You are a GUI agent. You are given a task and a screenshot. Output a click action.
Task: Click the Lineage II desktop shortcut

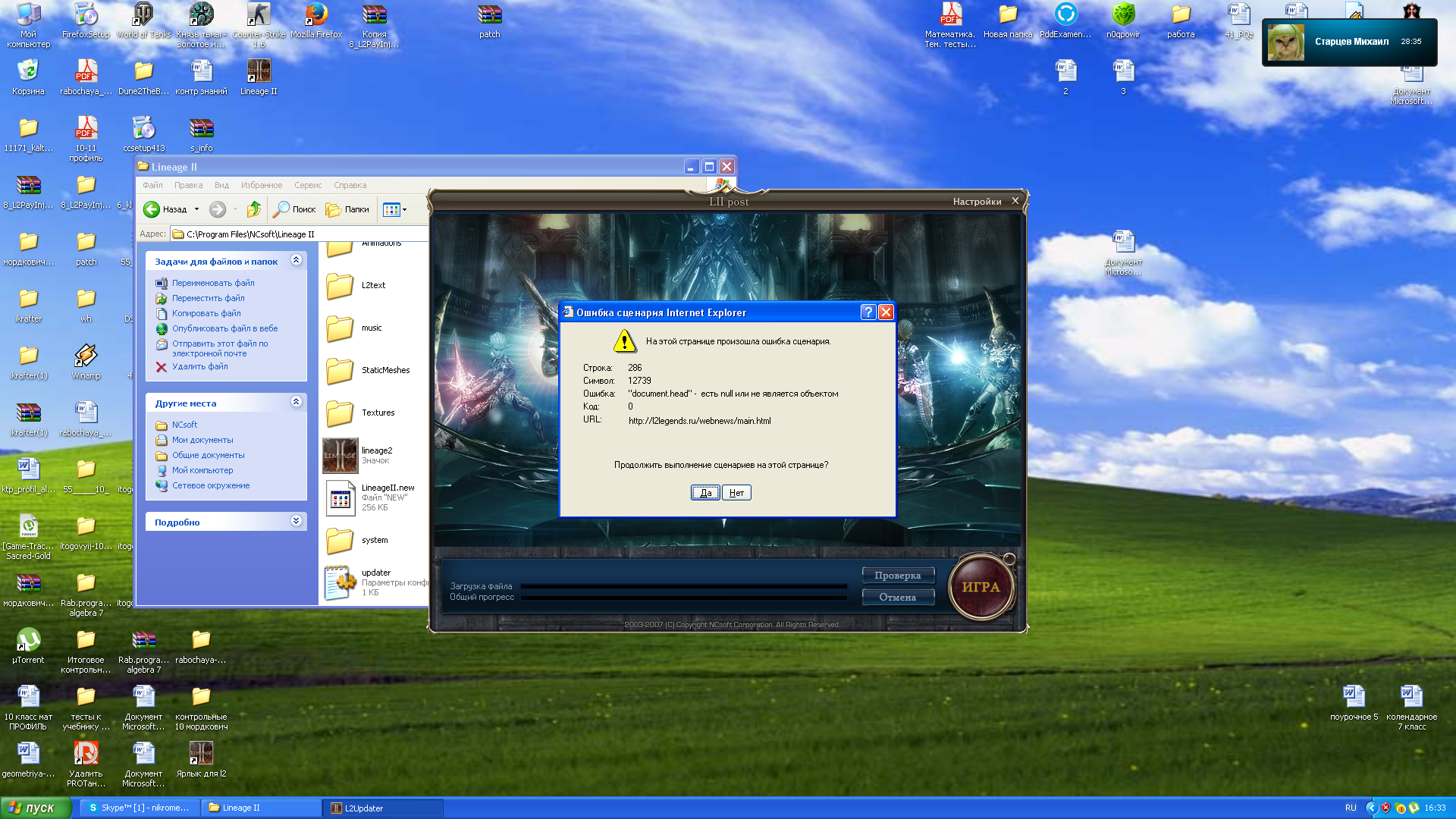pos(259,77)
